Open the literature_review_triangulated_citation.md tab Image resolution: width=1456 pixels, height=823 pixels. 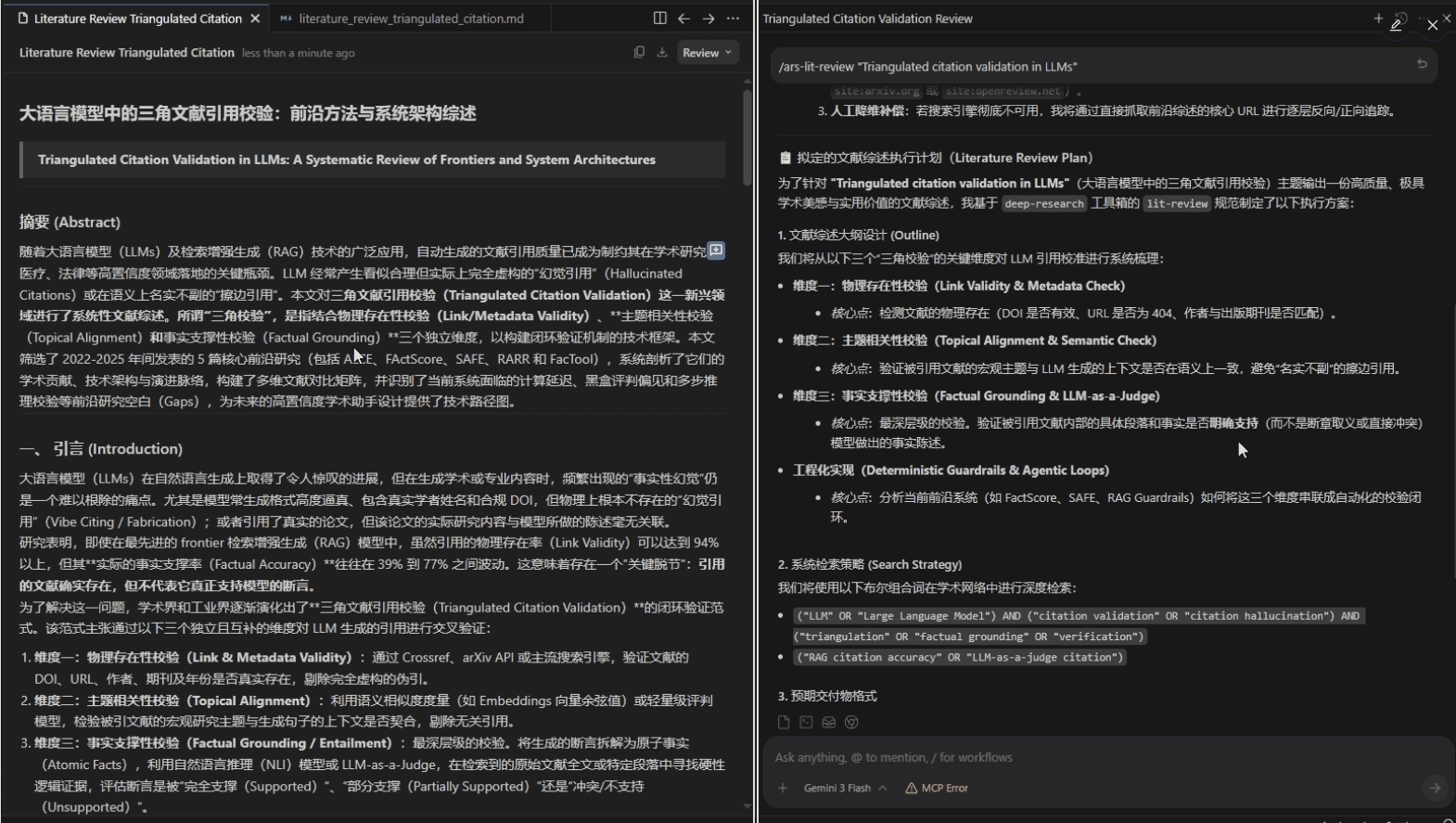(x=411, y=19)
